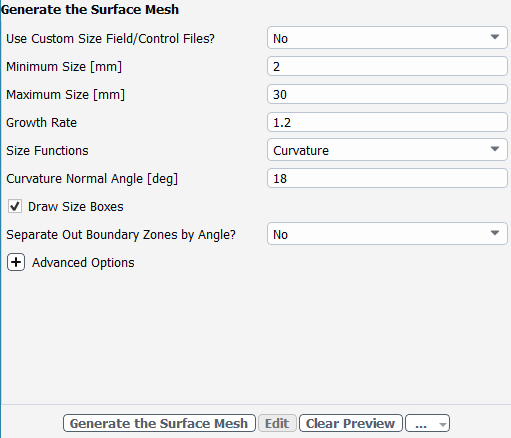Click the Advanced Options label
The image size is (511, 438).
click(x=83, y=263)
